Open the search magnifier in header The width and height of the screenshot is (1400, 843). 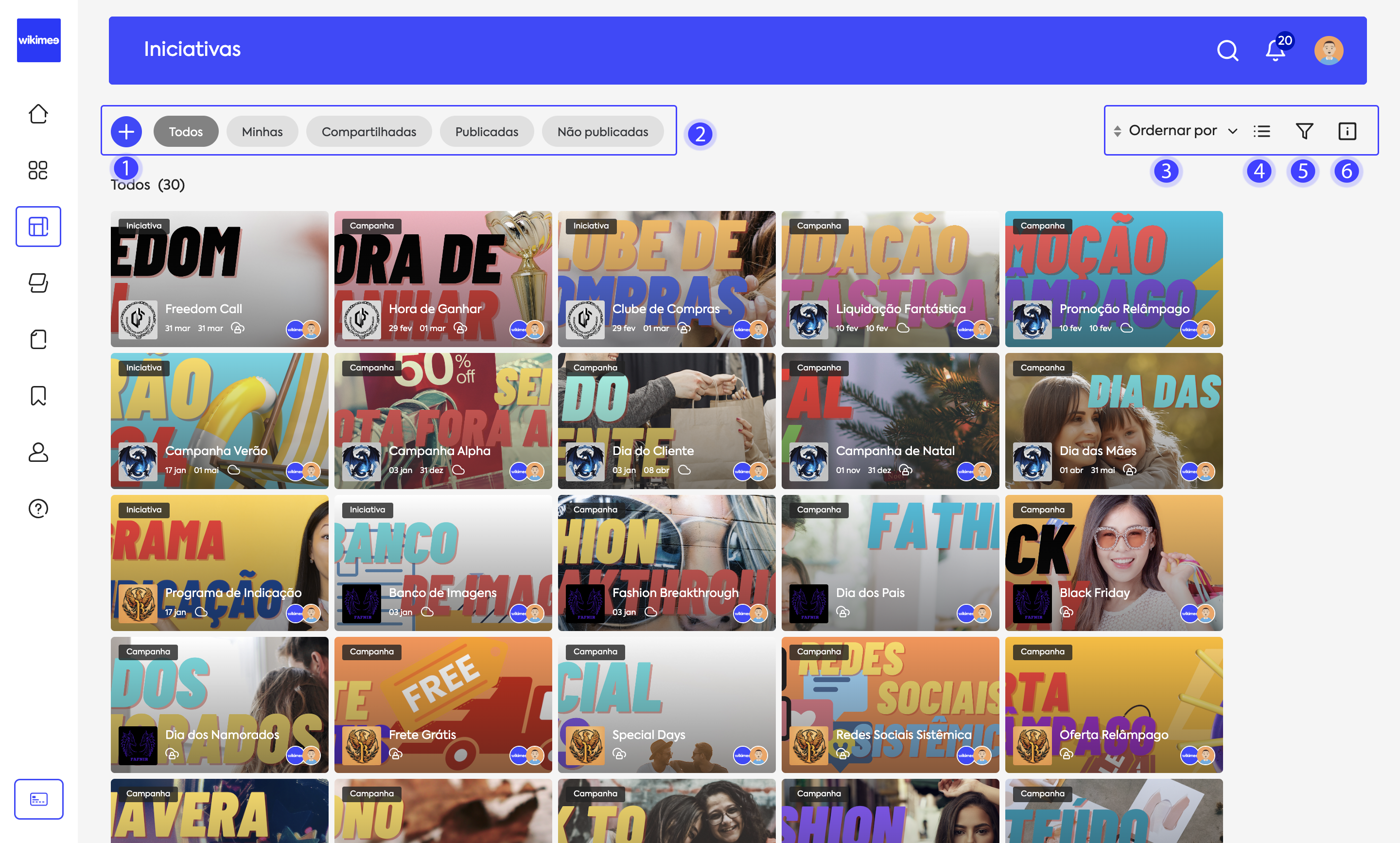[1227, 51]
